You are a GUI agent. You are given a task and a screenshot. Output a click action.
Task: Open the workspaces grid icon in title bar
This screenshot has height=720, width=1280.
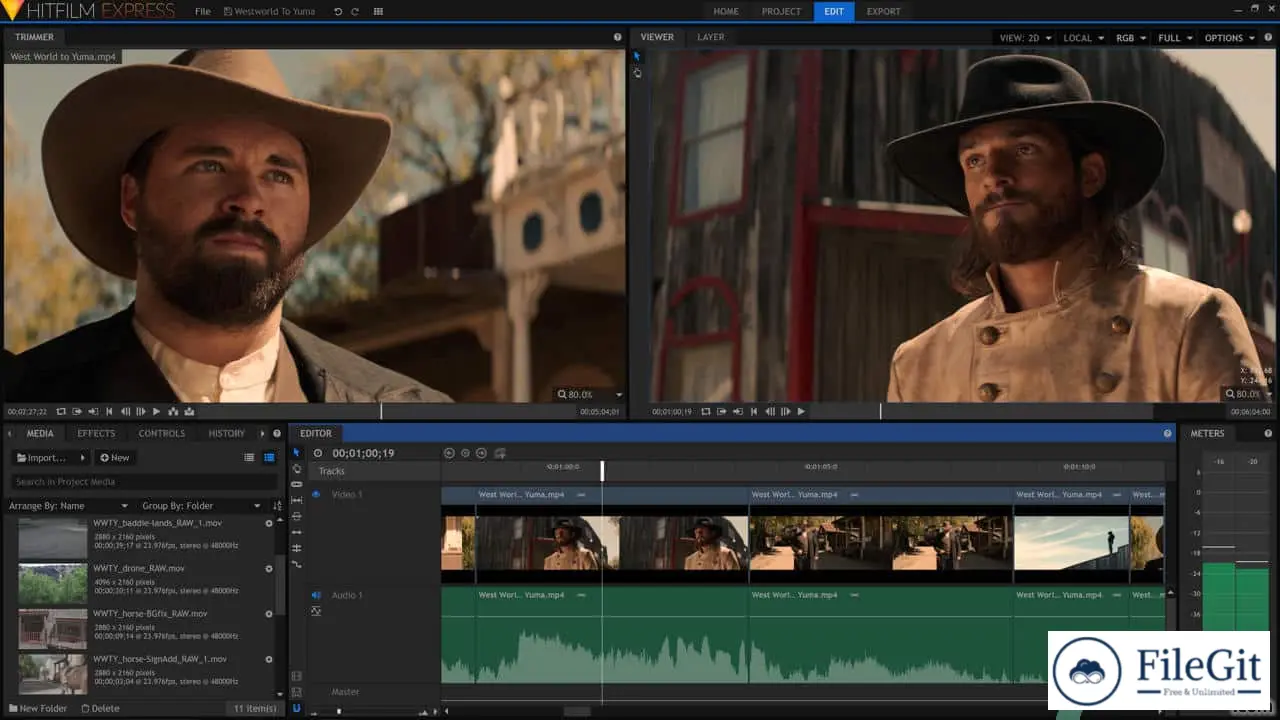pos(378,11)
